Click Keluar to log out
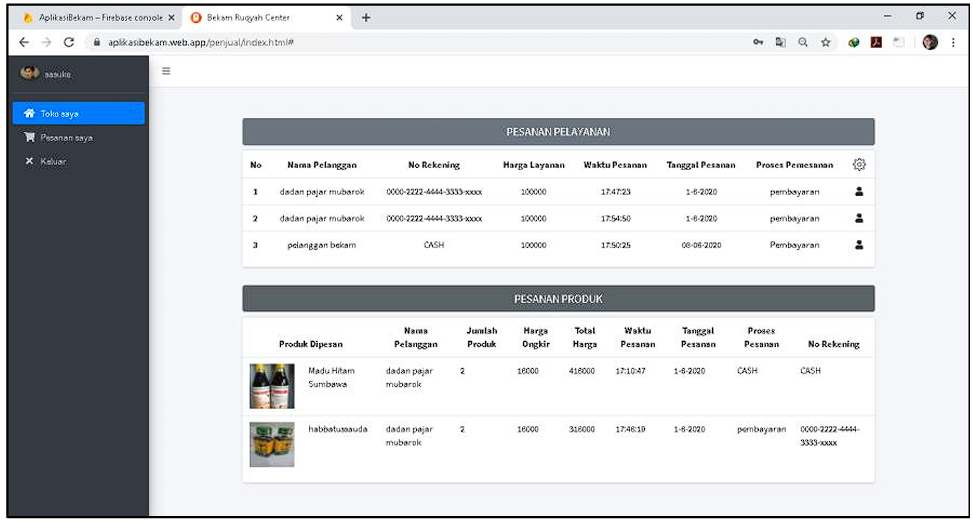 [48, 160]
